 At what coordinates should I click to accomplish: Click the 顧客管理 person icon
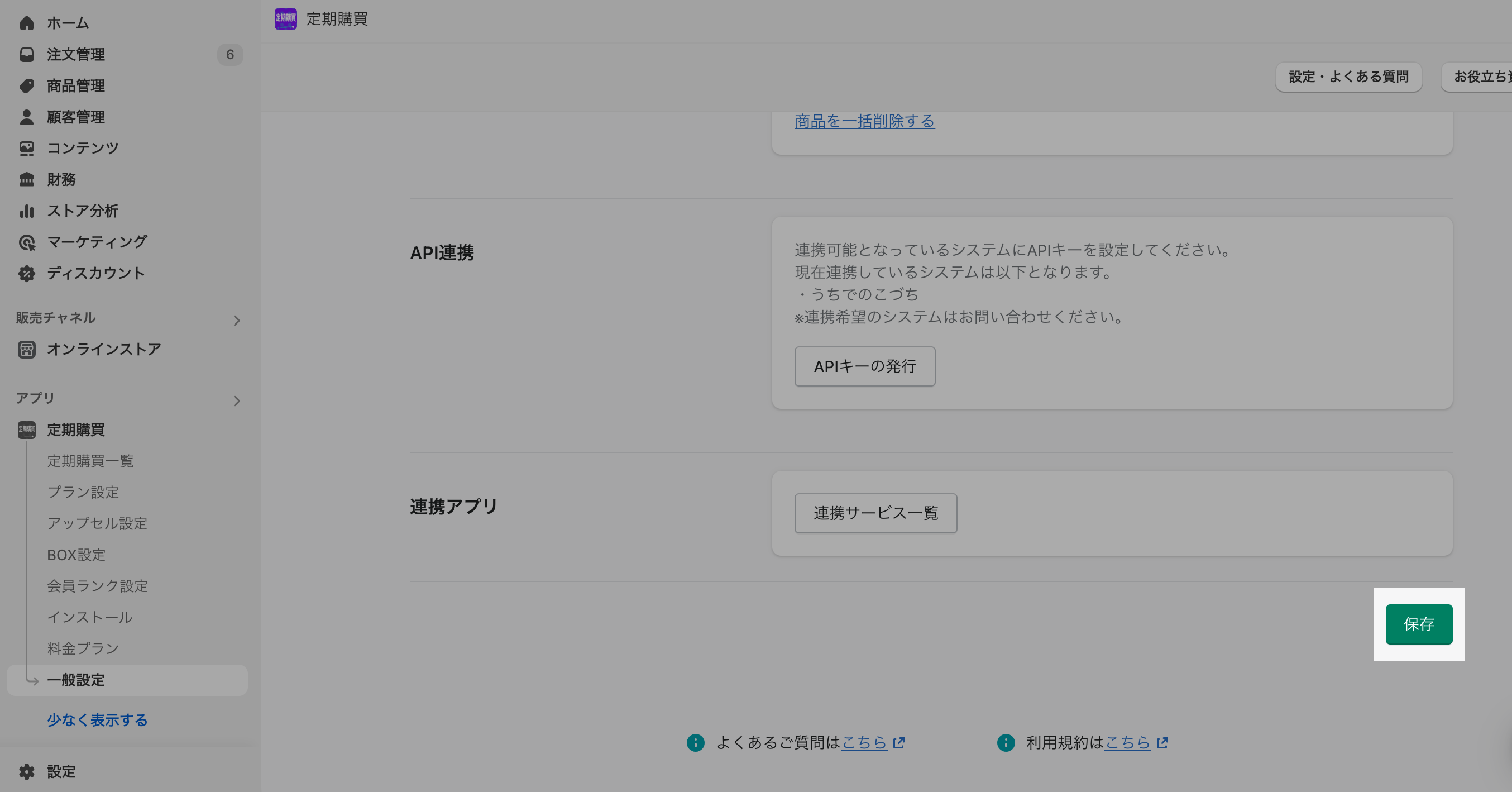click(26, 117)
